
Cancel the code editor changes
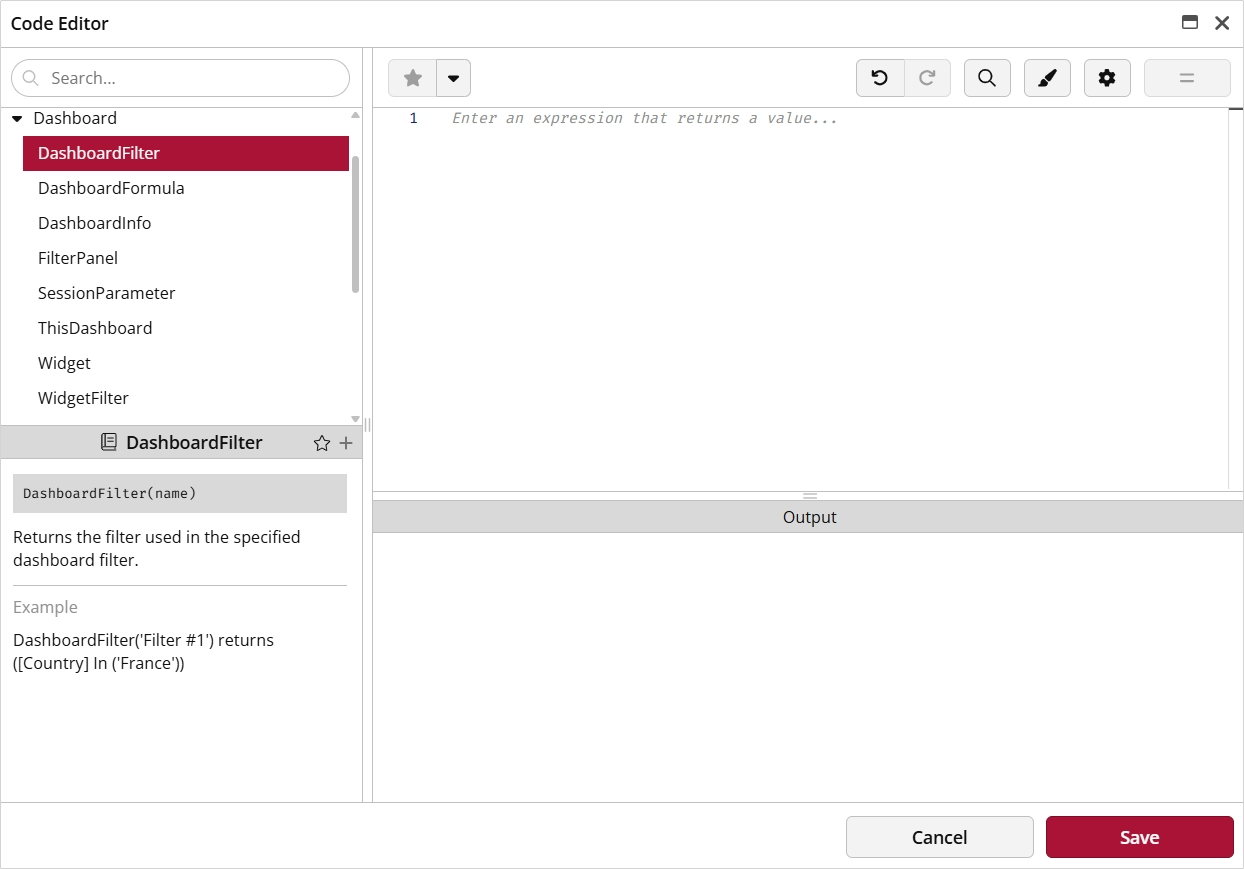point(939,837)
